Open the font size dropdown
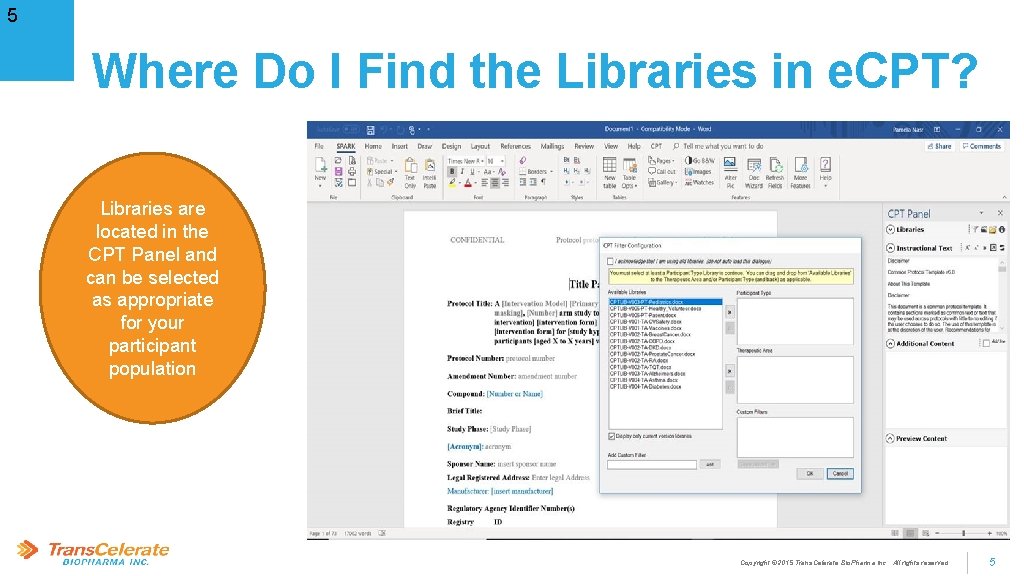 point(502,161)
